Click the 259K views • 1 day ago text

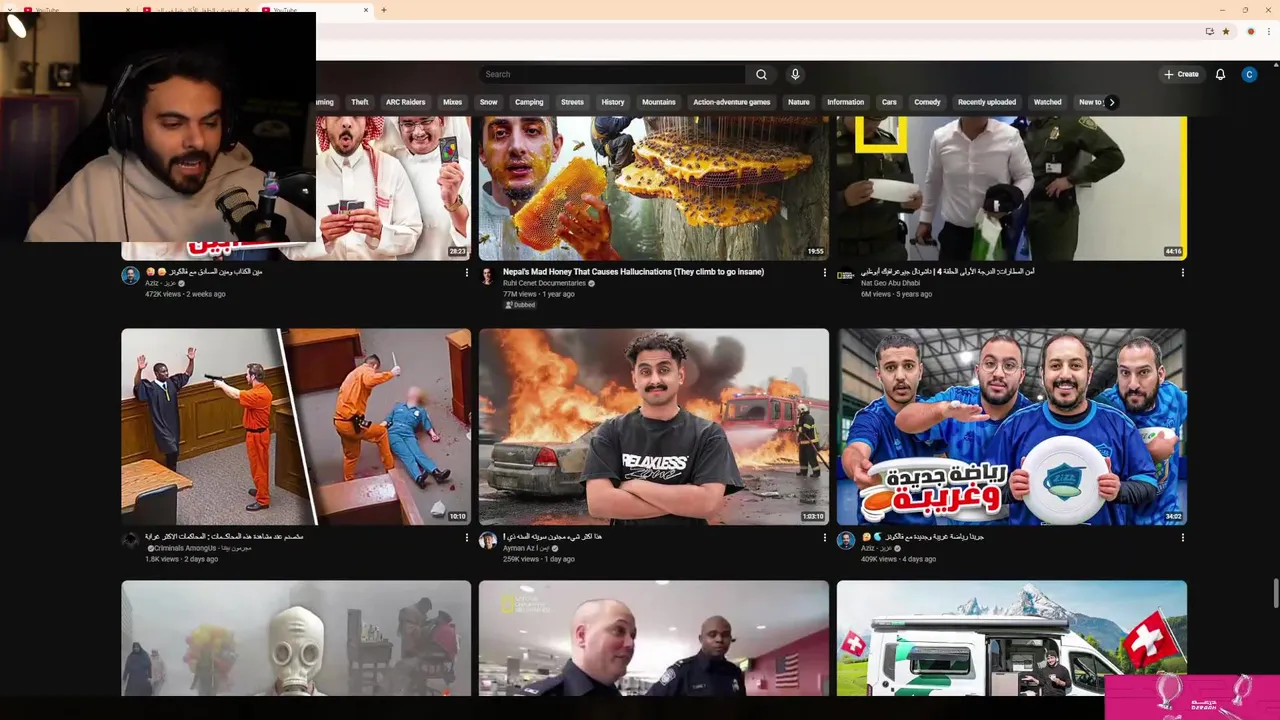[538, 559]
